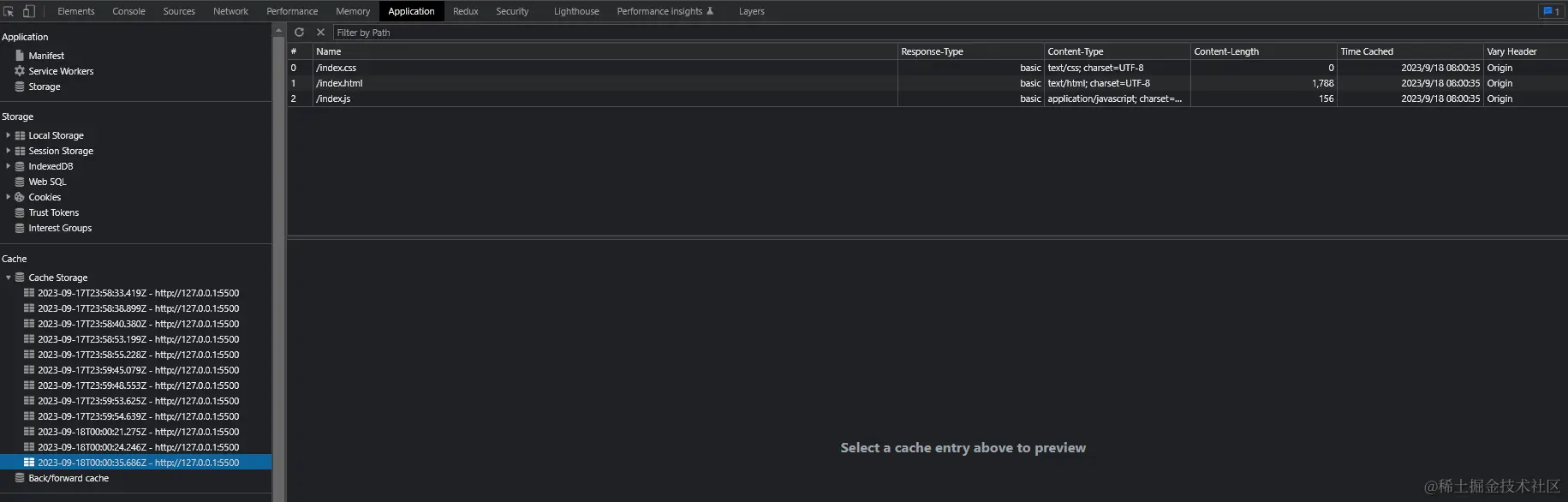Image resolution: width=1568 pixels, height=502 pixels.
Task: Switch to the Performance tab
Action: (292, 11)
